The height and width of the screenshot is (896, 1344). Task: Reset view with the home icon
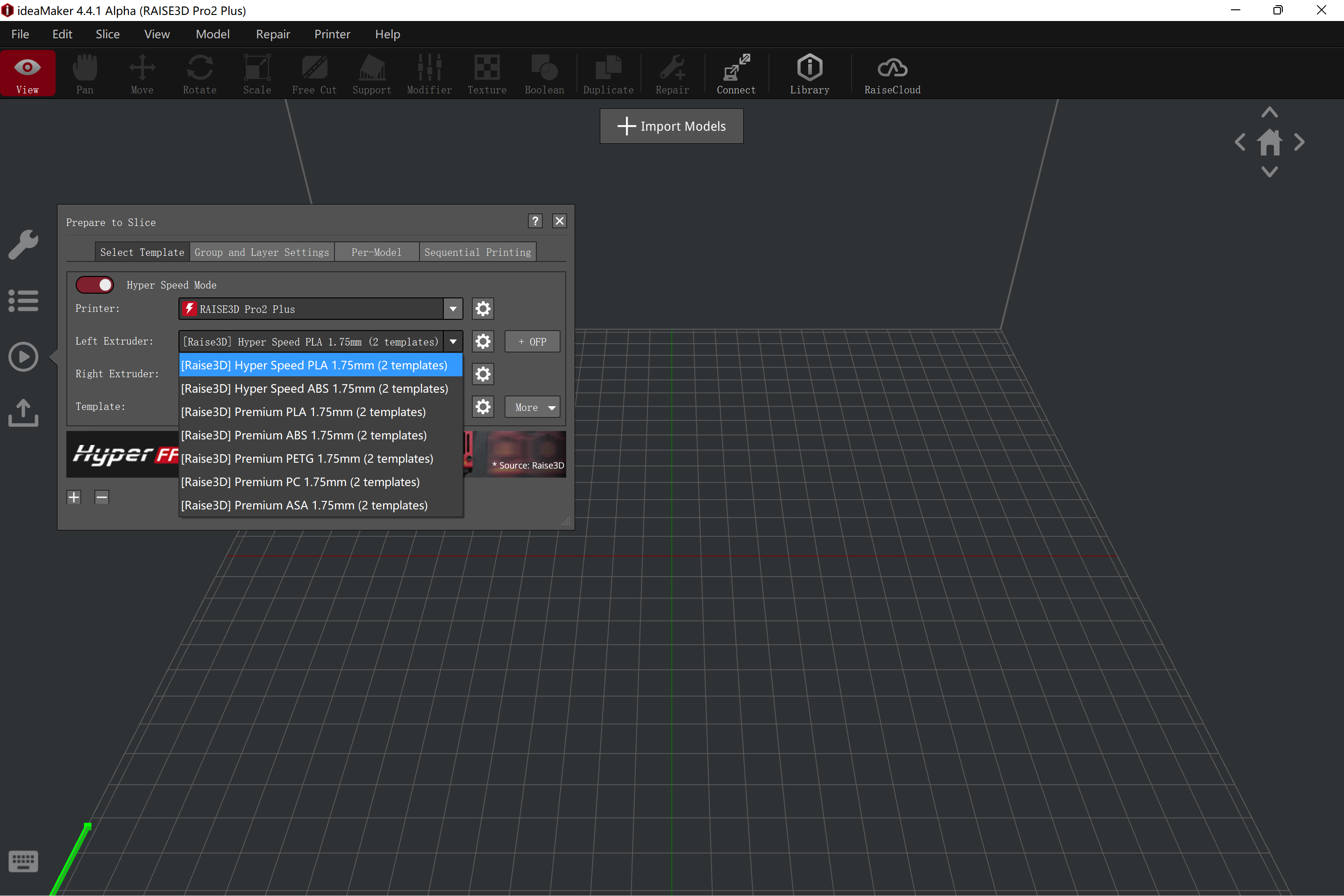1269,142
